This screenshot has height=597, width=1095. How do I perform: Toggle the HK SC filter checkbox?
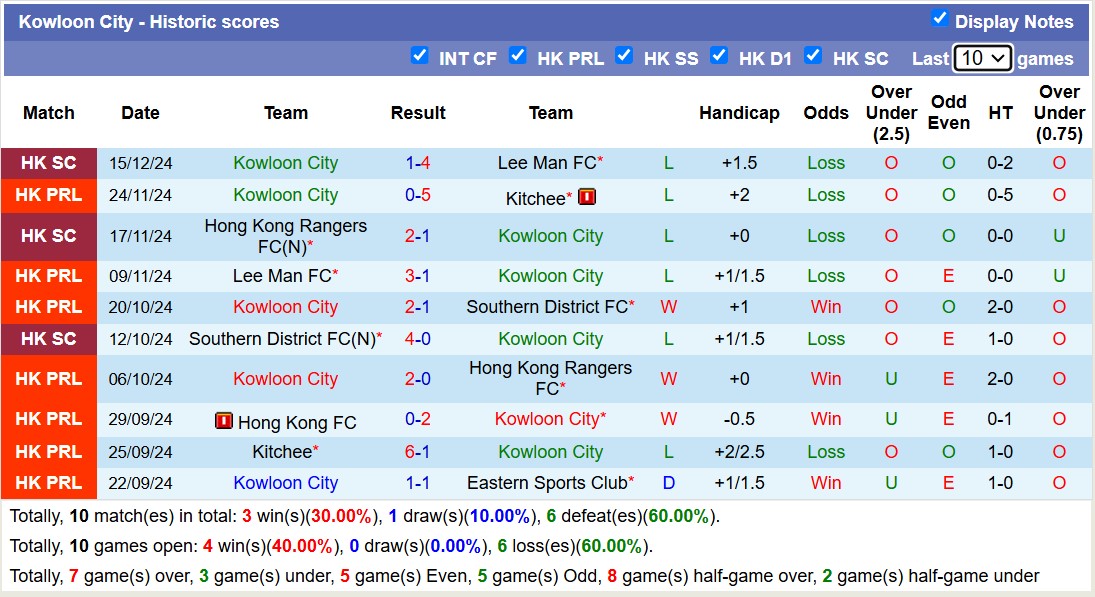pyautogui.click(x=813, y=56)
